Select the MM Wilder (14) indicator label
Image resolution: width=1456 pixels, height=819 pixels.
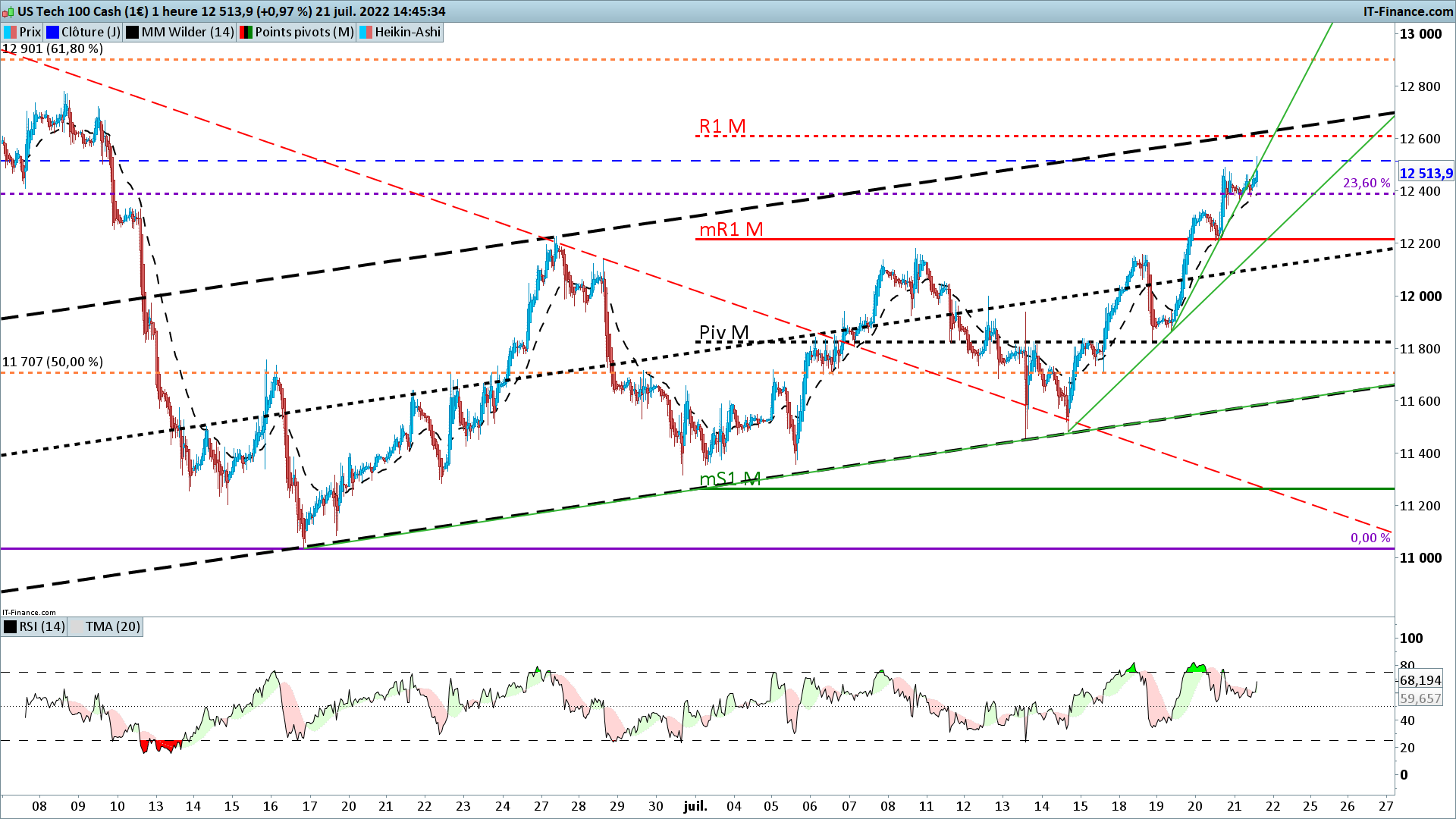187,32
